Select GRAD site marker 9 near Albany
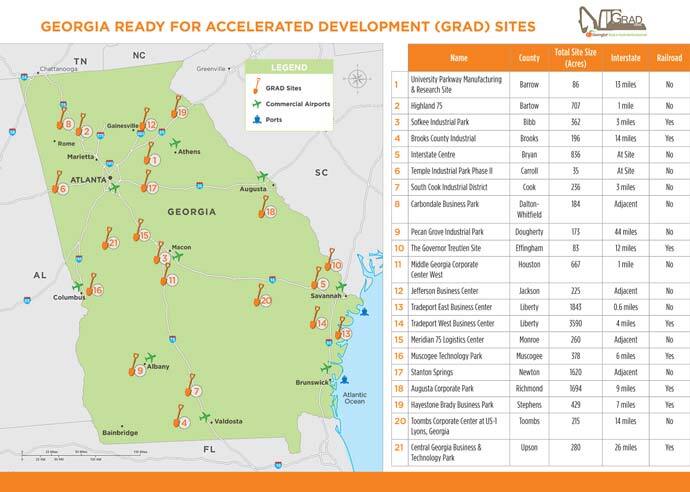This screenshot has width=690, height=492. (x=137, y=365)
